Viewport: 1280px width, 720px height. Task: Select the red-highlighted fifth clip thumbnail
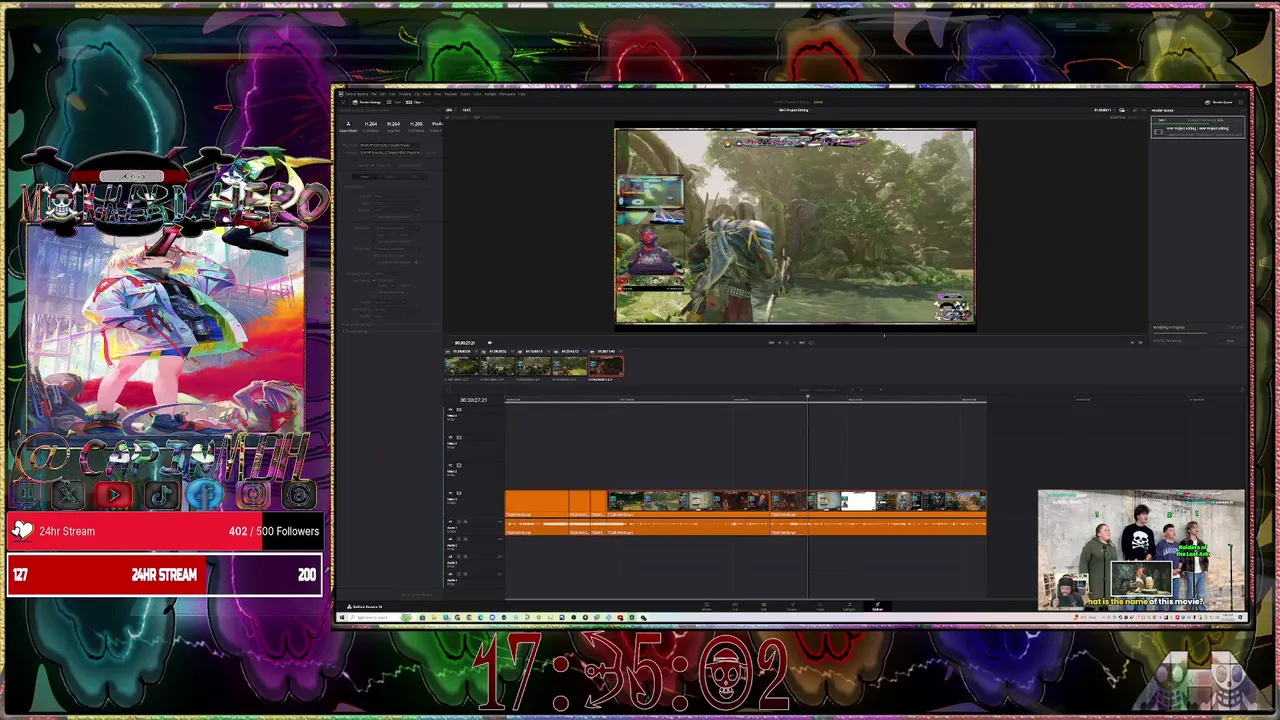click(x=606, y=366)
